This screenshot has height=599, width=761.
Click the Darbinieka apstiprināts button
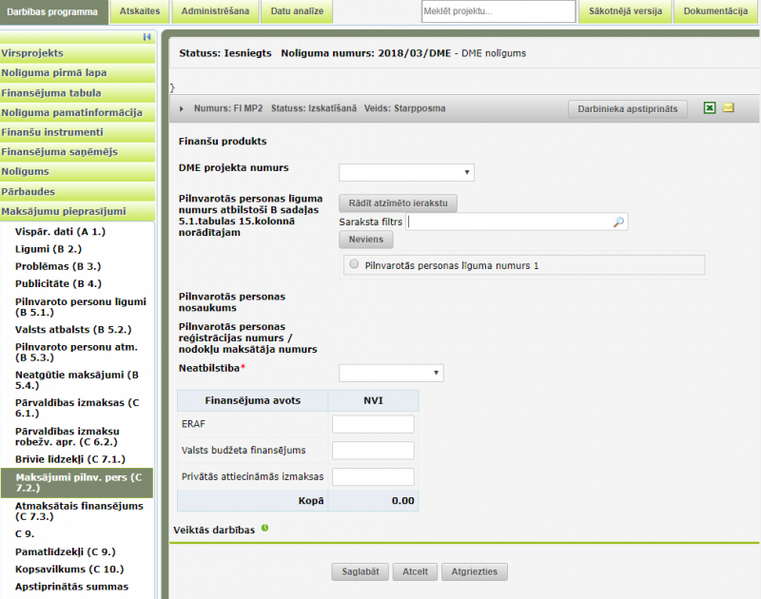tap(627, 108)
